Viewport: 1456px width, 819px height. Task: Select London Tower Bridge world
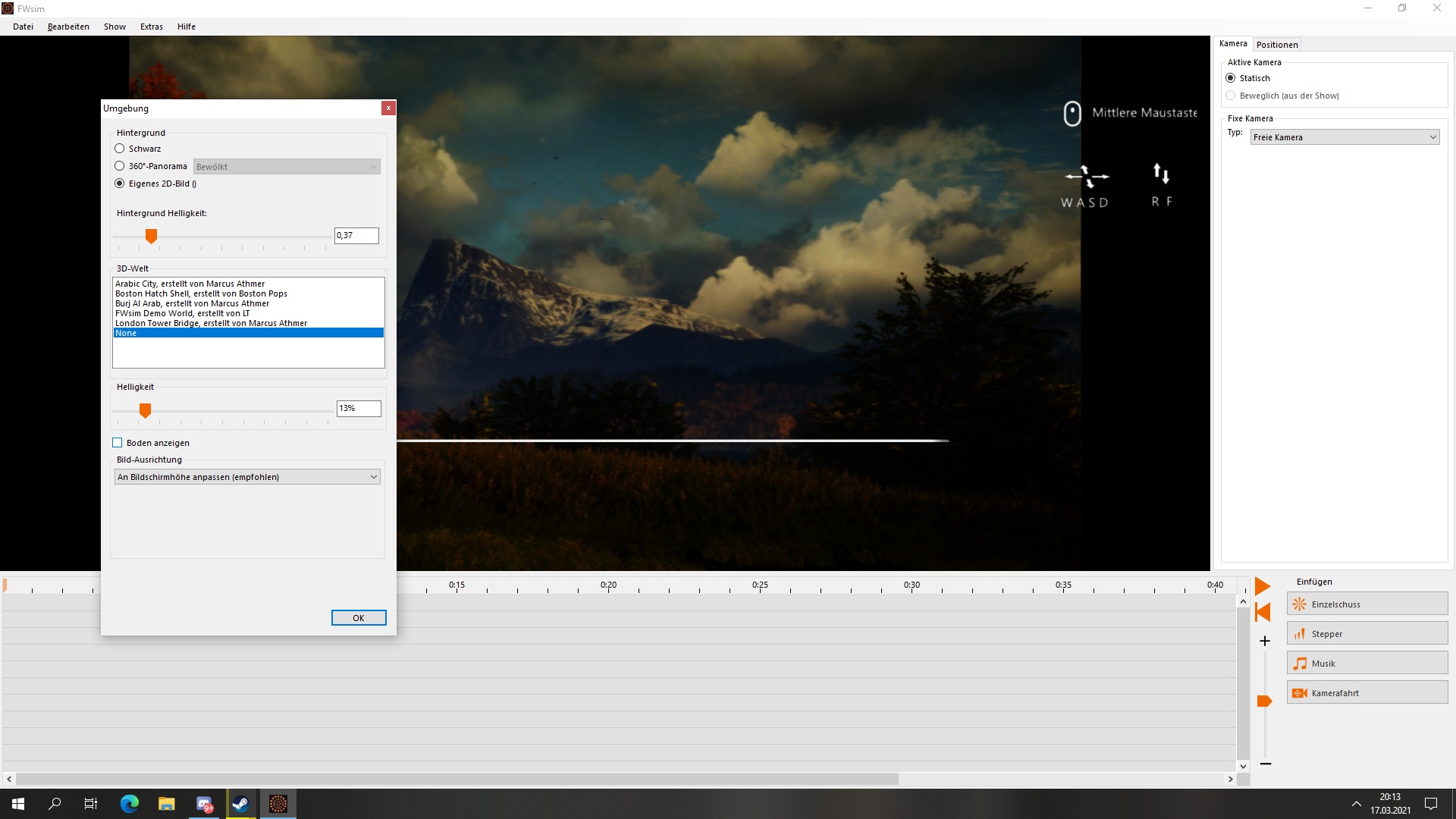coord(249,323)
